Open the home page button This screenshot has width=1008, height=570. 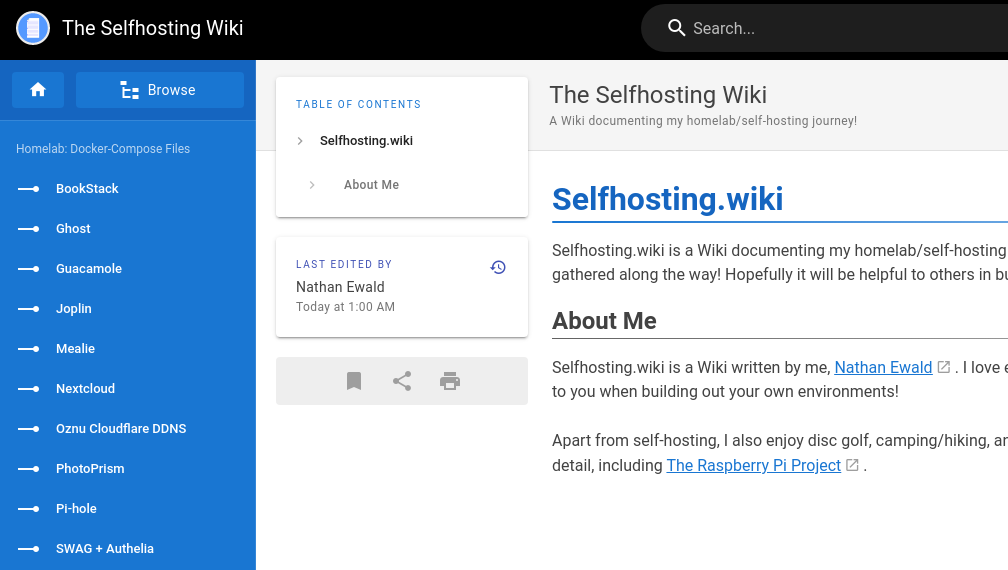pyautogui.click(x=38, y=90)
